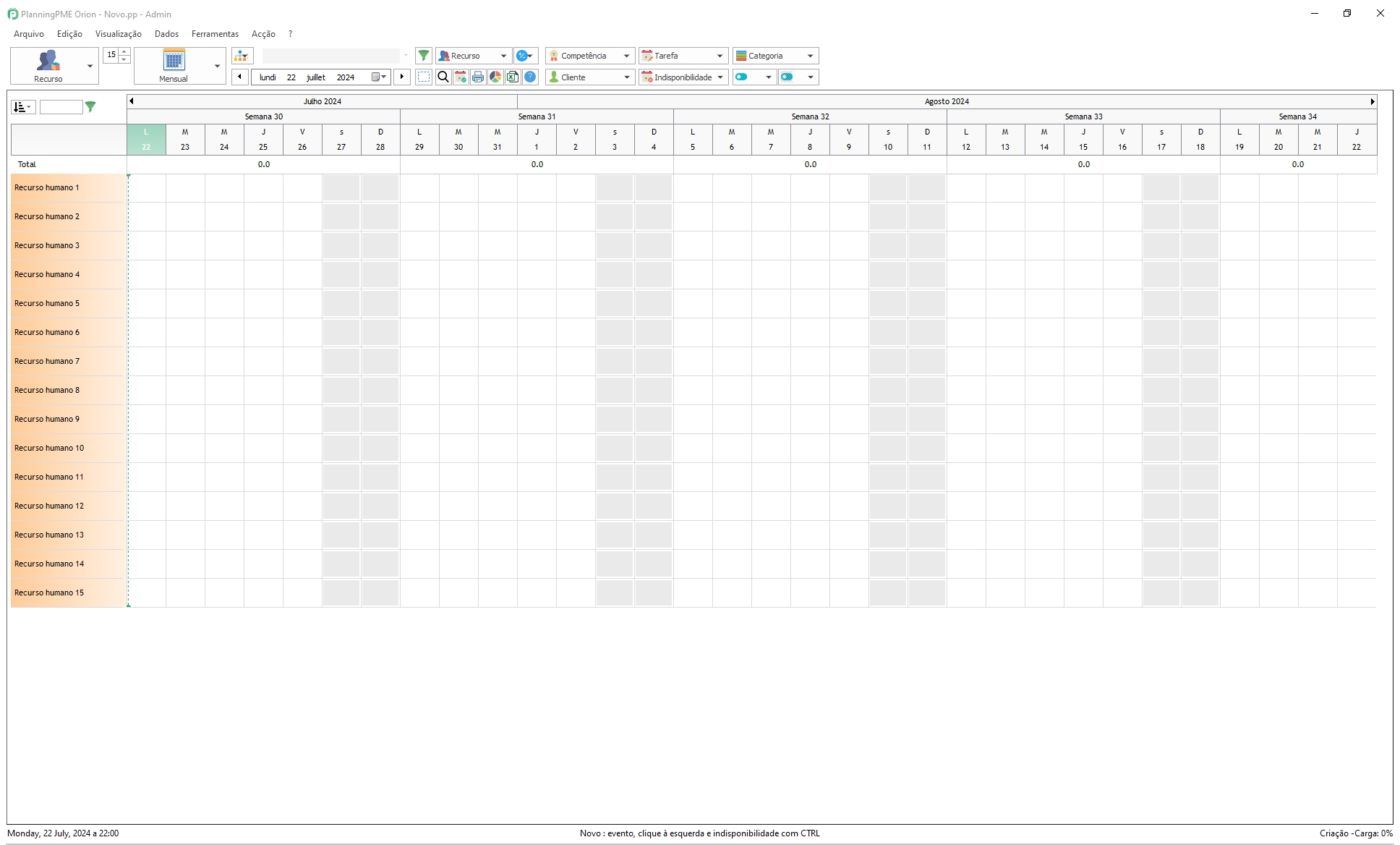Open the Competência filter dropdown
This screenshot has width=1400, height=845.
pos(590,56)
